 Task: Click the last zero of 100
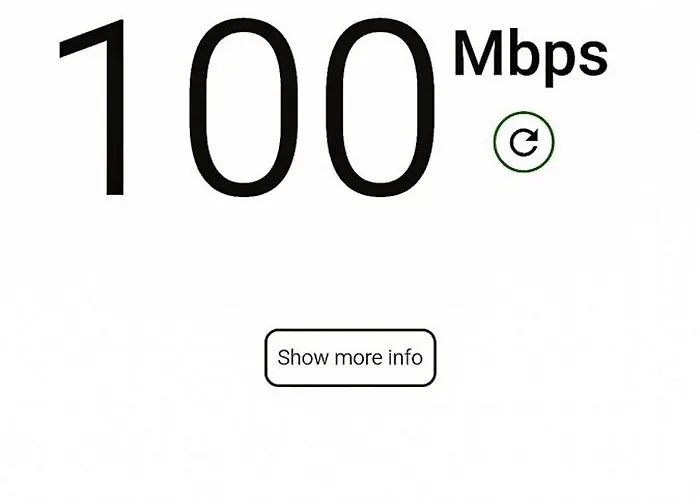[x=381, y=108]
